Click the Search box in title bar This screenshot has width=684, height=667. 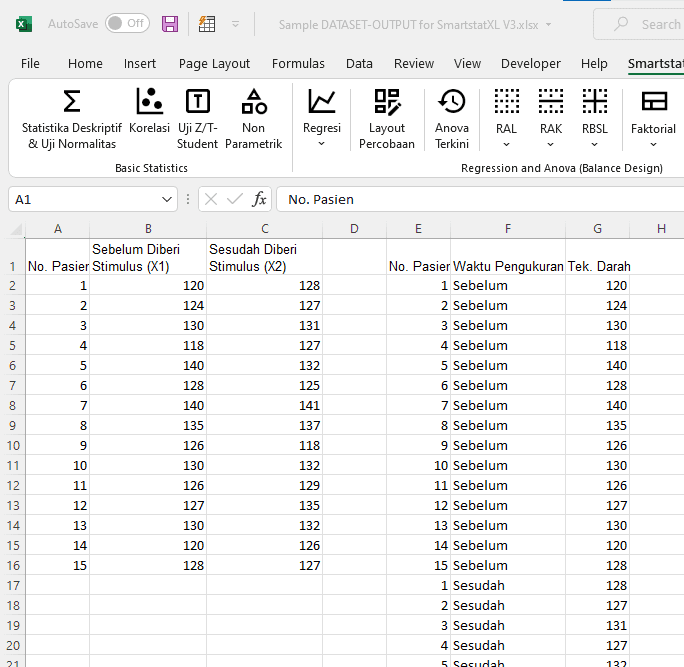(645, 24)
